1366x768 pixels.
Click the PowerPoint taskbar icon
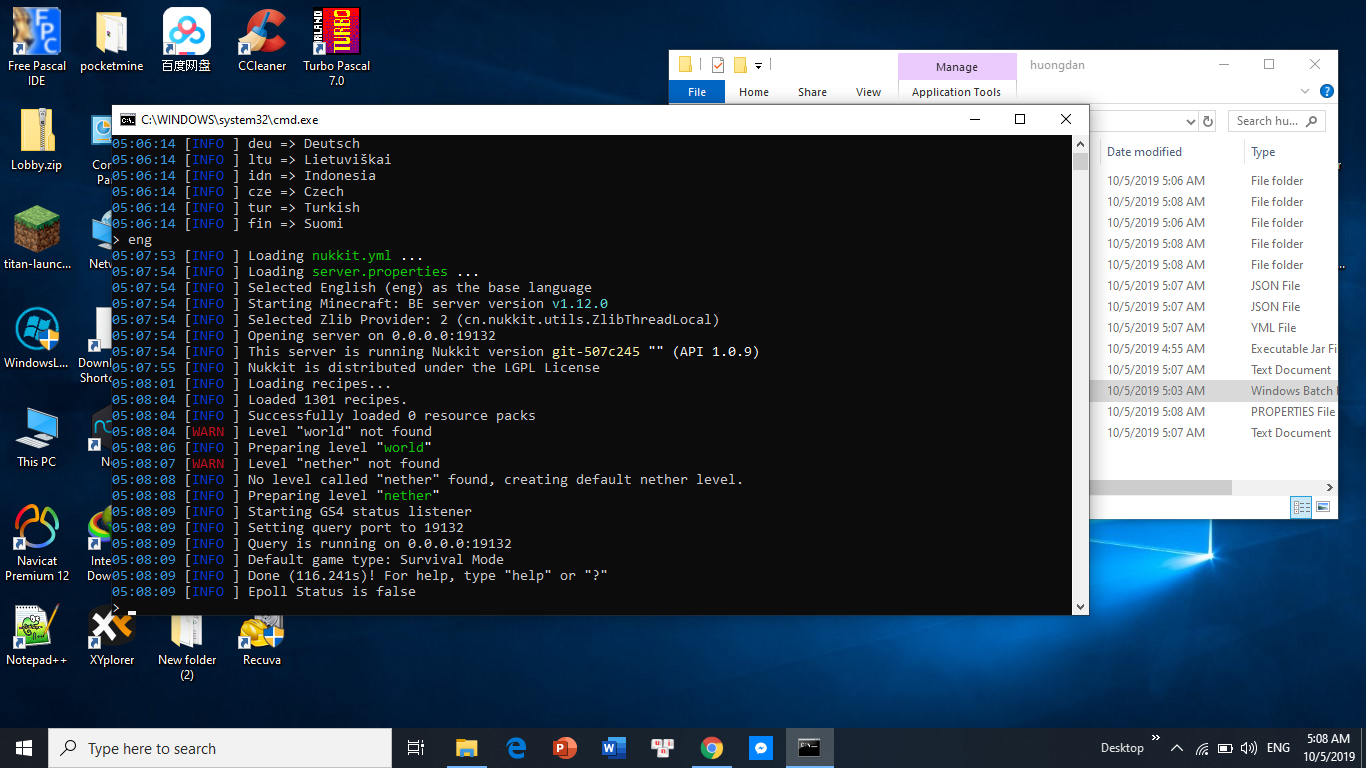tap(565, 748)
